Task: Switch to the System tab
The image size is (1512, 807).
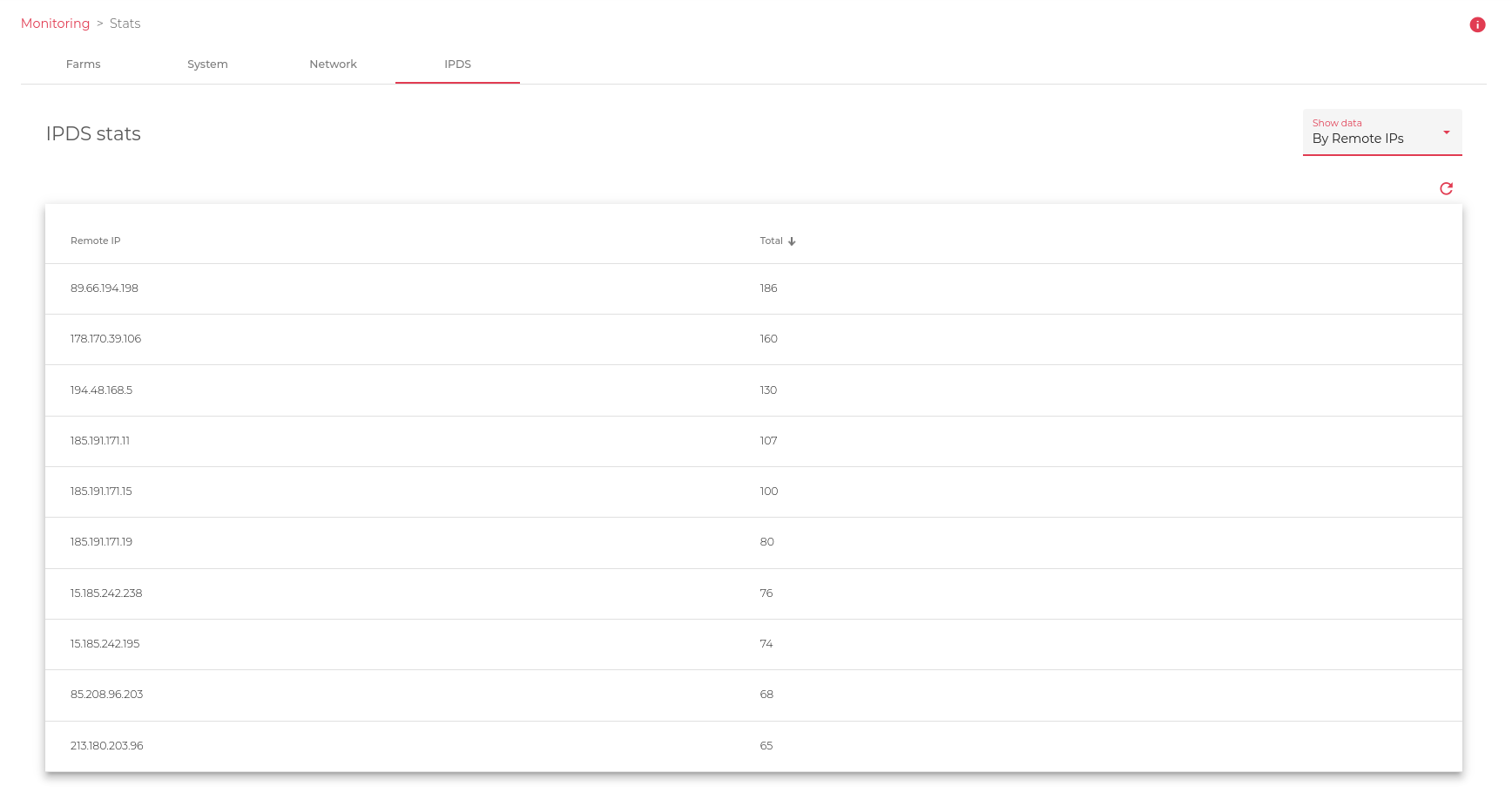Action: (207, 64)
